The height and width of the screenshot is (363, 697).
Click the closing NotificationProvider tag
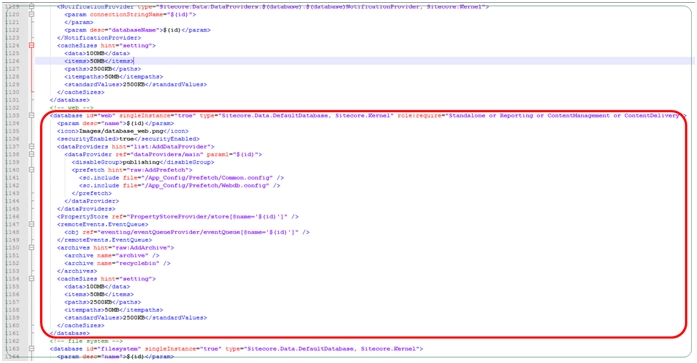(x=99, y=38)
